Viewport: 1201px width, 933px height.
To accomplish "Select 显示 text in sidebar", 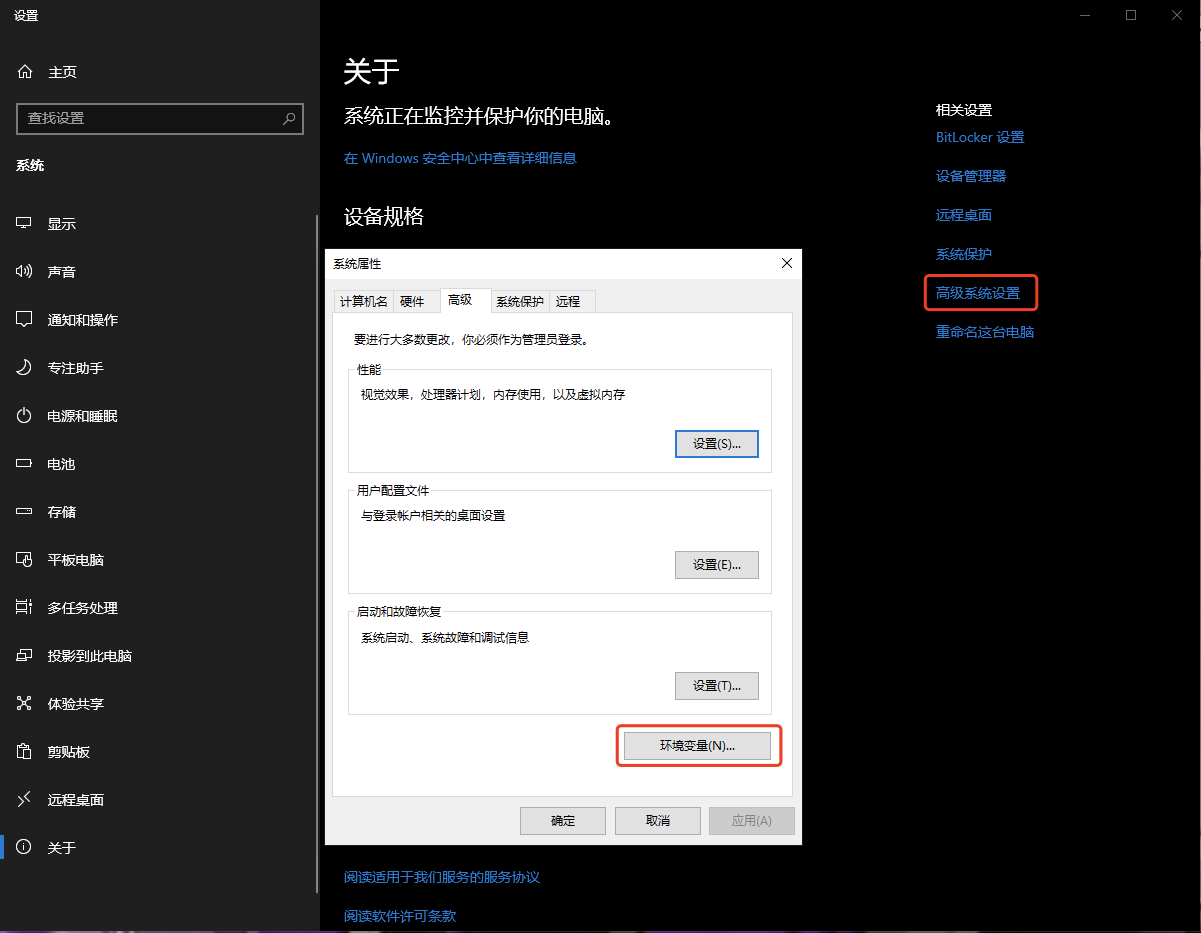I will 62,224.
